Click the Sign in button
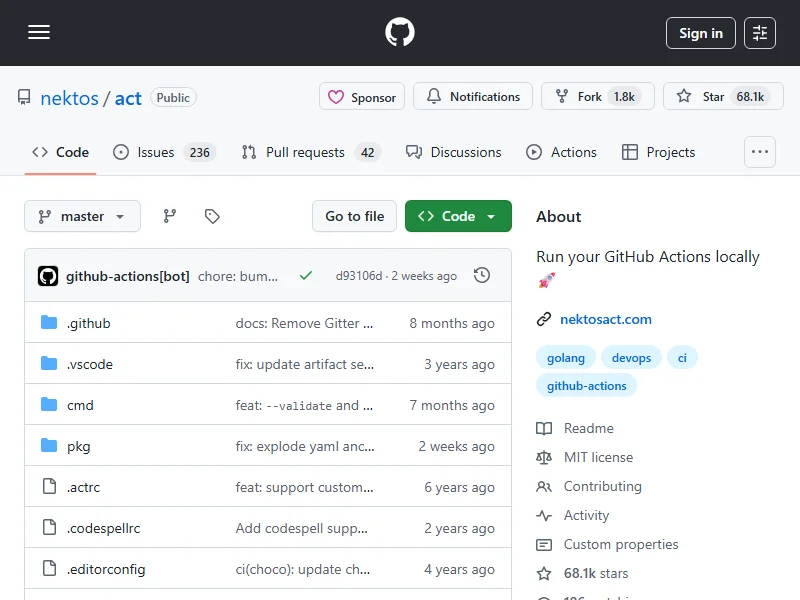Image resolution: width=800 pixels, height=600 pixels. coord(700,33)
